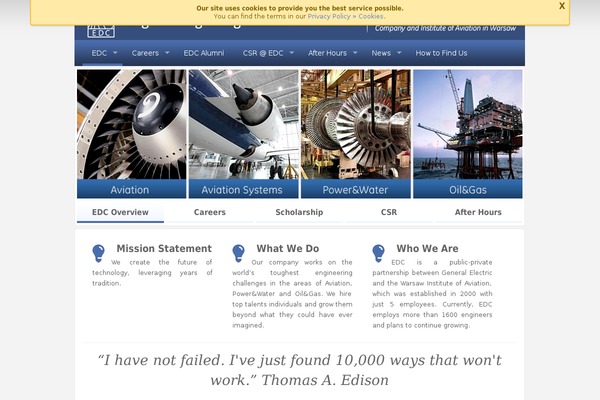Expand the Careers dropdown arrow in navbar
Image resolution: width=600 pixels, height=400 pixels.
click(x=167, y=53)
